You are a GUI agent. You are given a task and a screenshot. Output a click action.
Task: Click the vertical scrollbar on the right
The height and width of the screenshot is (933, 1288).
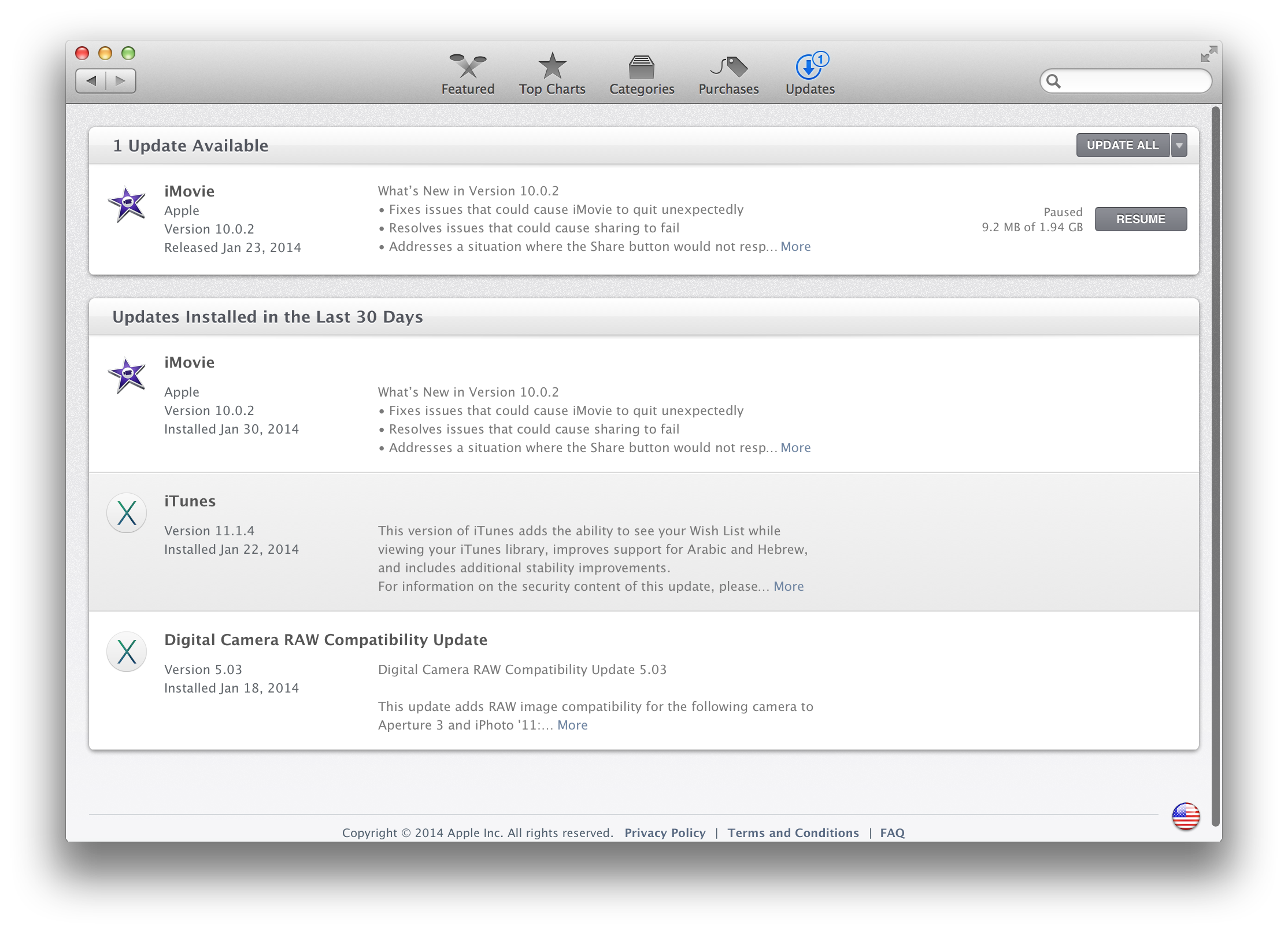[1216, 466]
